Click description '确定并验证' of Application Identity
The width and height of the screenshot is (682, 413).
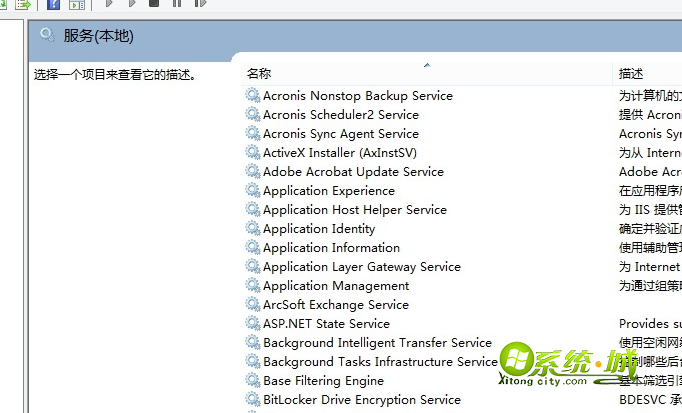pyautogui.click(x=650, y=229)
